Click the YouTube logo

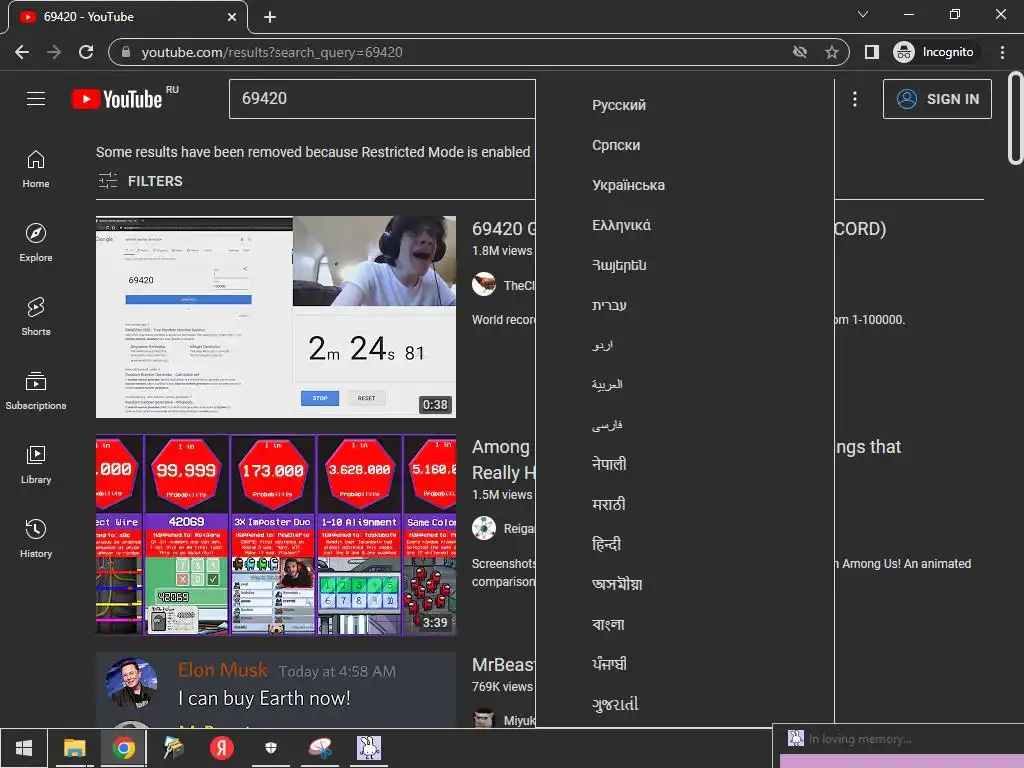118,99
